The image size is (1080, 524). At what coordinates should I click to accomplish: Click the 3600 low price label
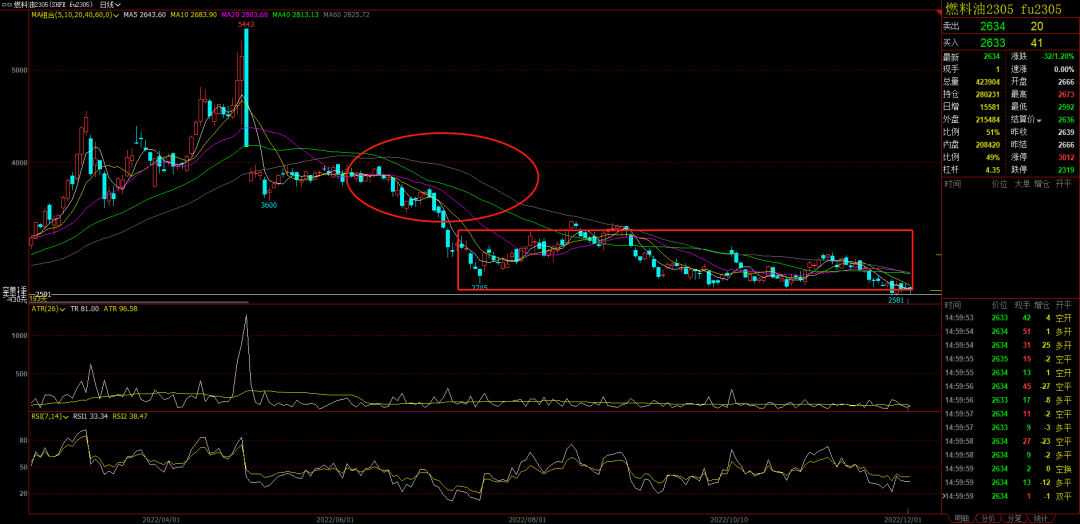click(269, 205)
